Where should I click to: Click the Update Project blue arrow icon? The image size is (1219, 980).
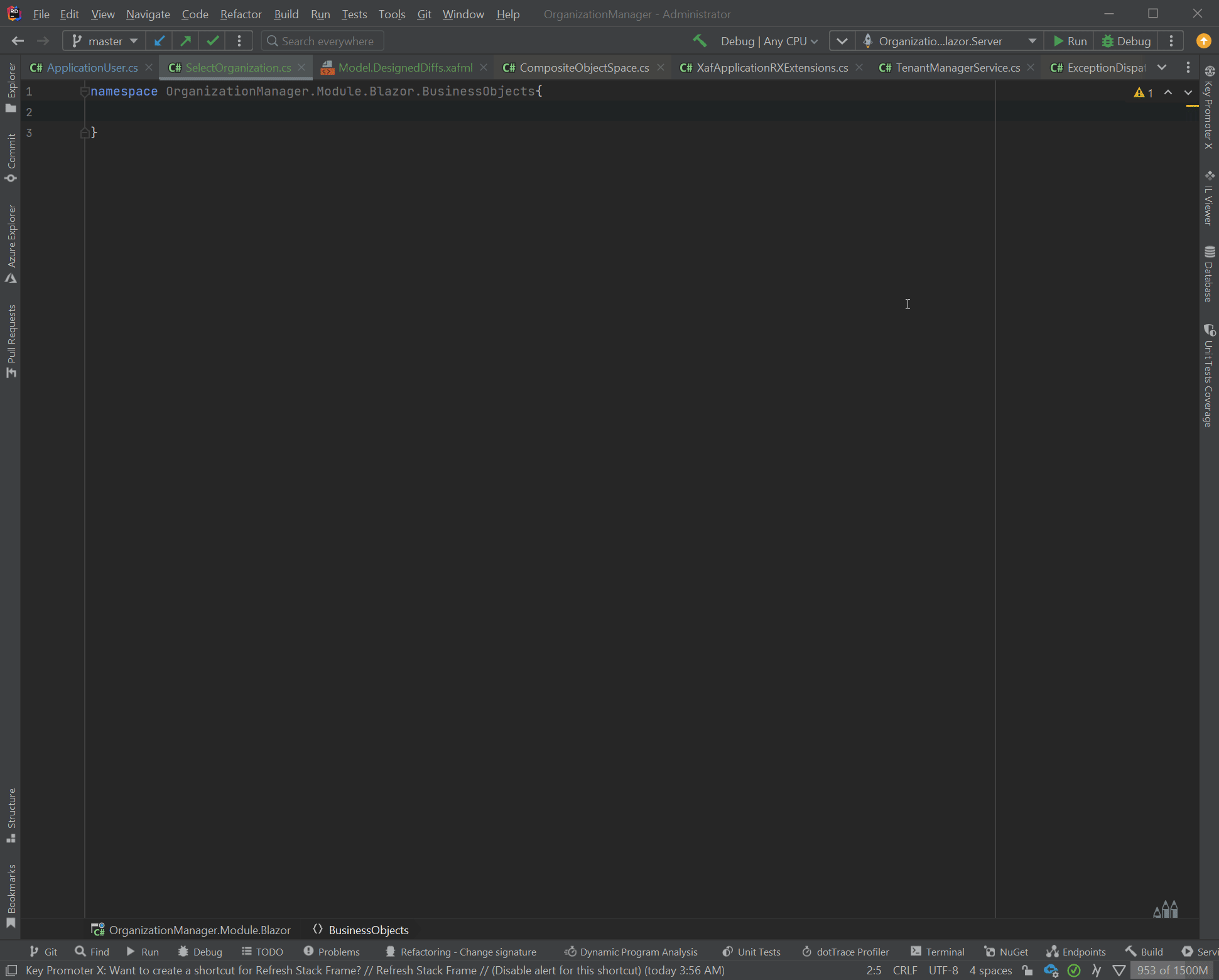159,41
